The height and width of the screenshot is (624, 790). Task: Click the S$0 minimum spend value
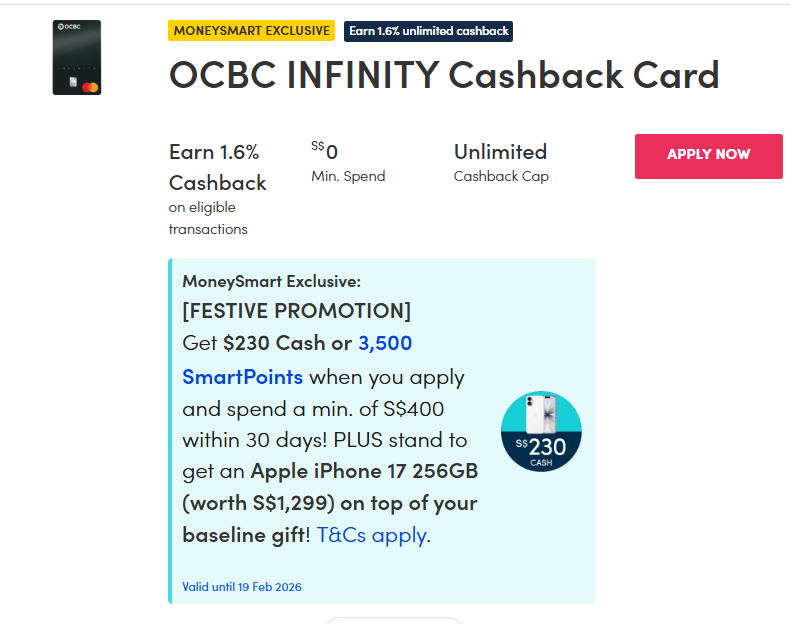coord(325,151)
